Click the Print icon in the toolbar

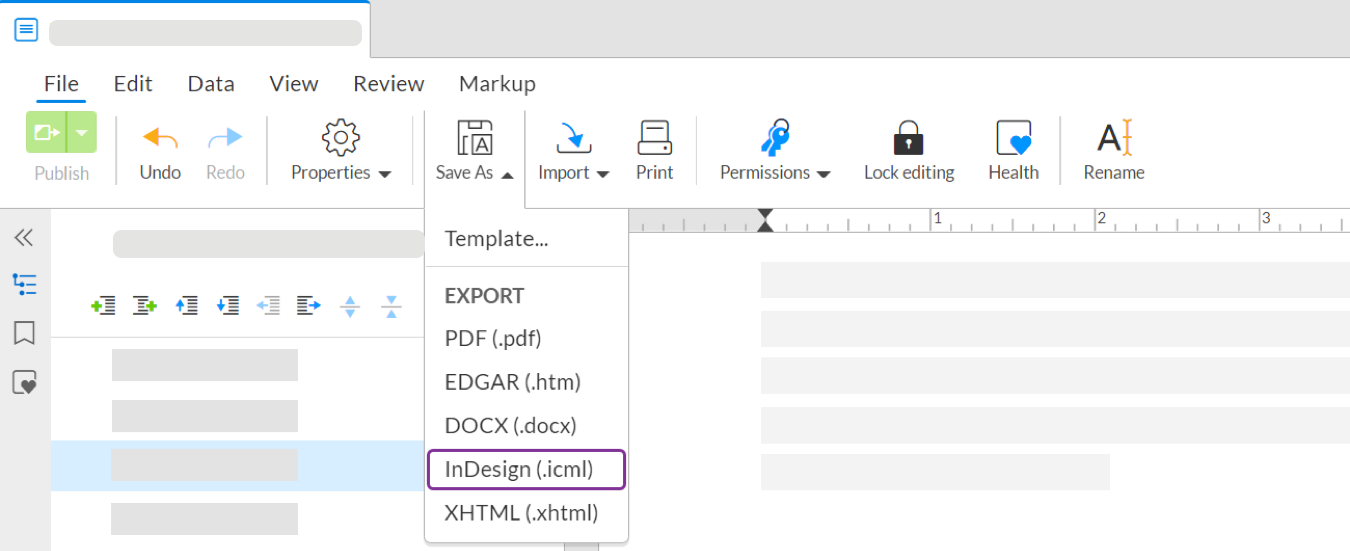coord(654,138)
